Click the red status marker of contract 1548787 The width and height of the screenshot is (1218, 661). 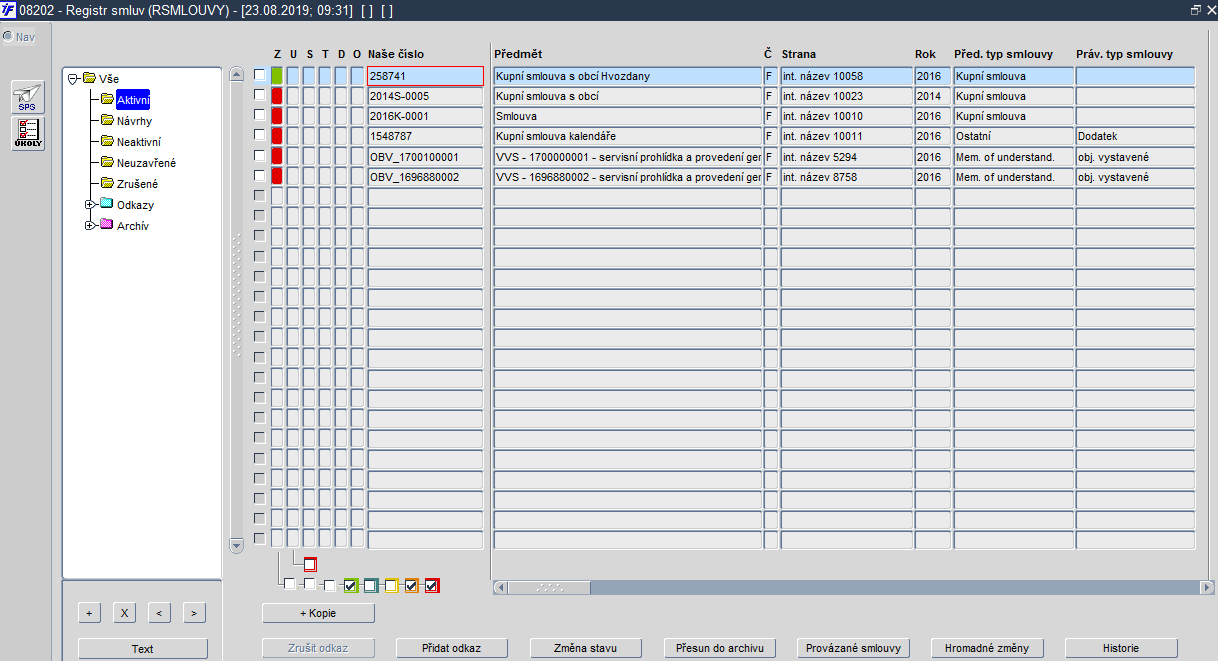point(277,136)
